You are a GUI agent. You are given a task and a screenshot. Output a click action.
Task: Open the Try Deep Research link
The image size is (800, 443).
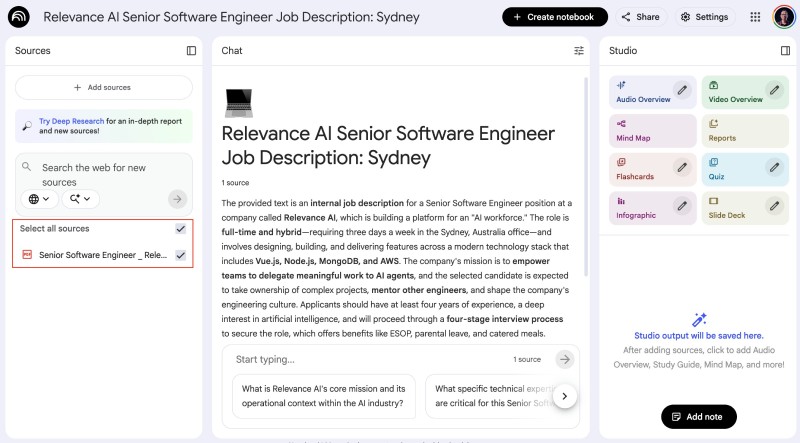(x=70, y=120)
